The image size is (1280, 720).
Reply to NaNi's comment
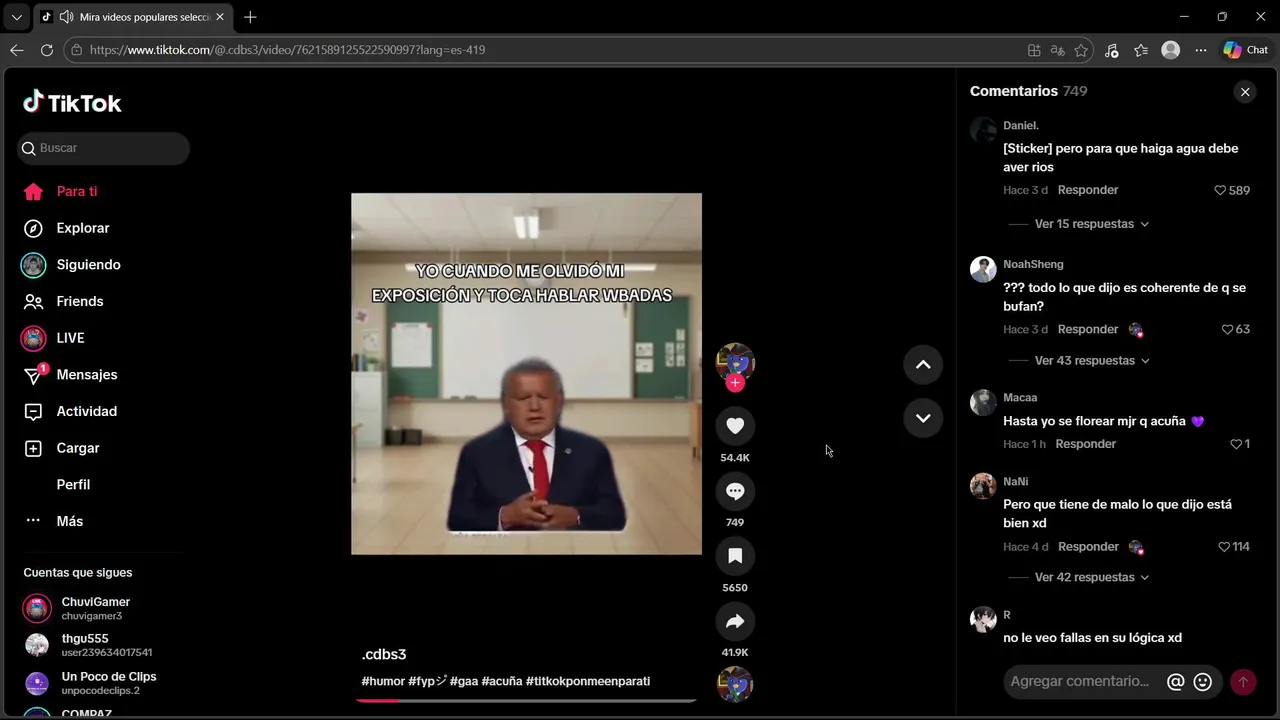[1088, 547]
